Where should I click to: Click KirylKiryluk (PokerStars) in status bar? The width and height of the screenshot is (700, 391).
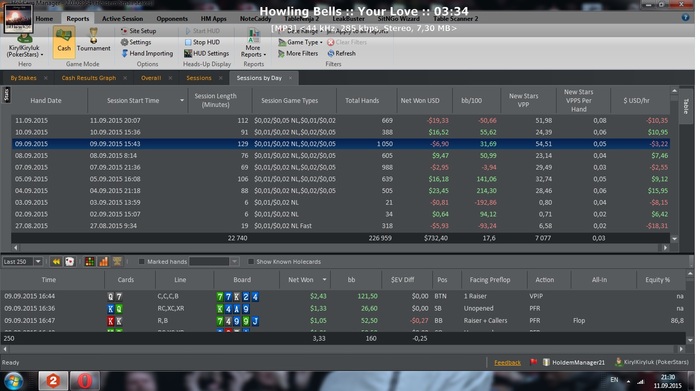click(652, 362)
